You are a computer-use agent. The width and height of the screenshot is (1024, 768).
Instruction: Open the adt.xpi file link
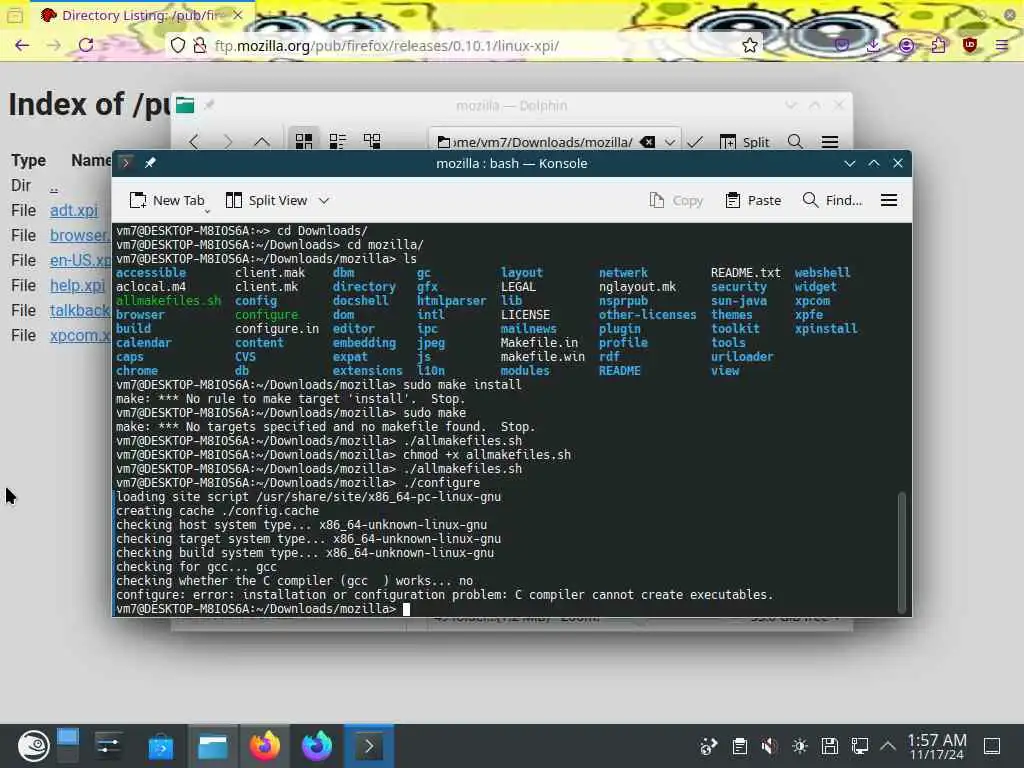(x=74, y=210)
